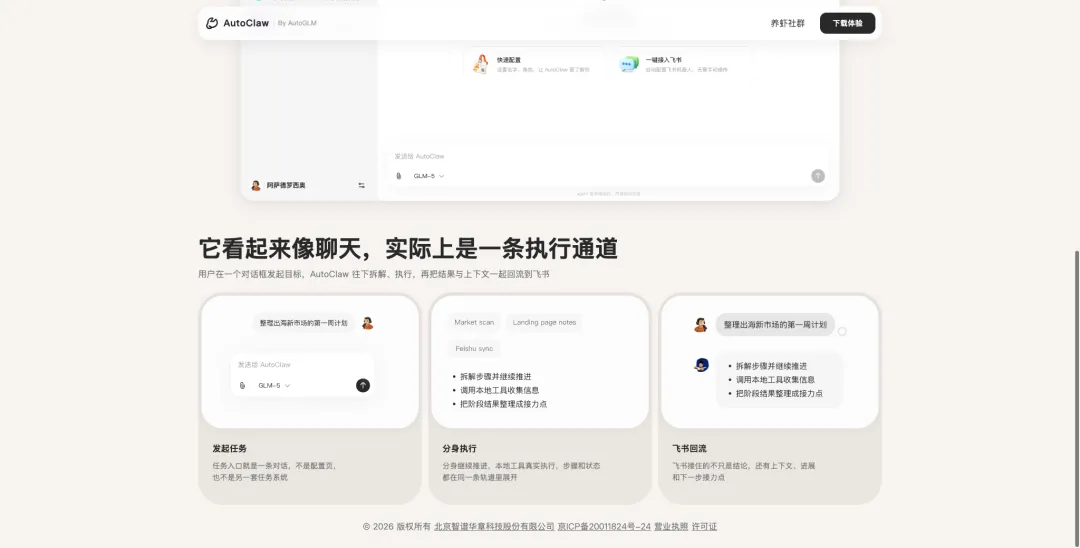Click the orange user avatar in 飞书回流 card

pyautogui.click(x=700, y=325)
